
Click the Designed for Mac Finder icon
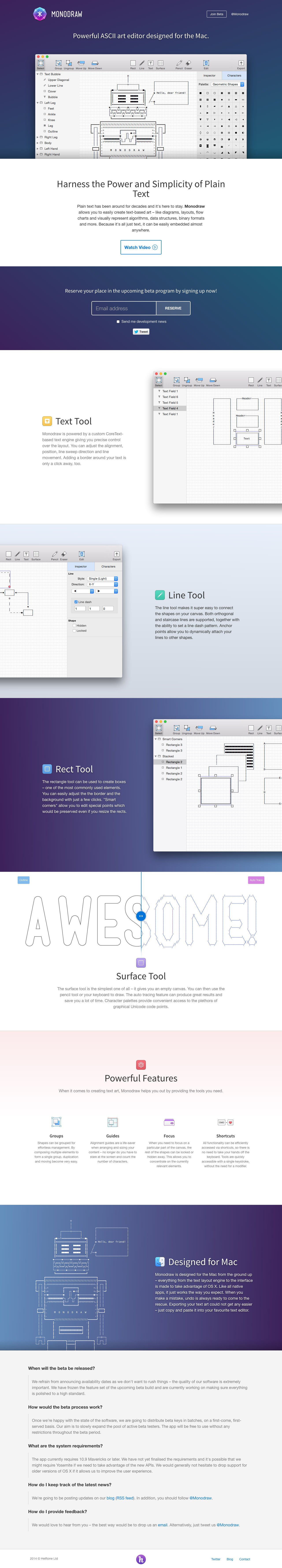point(160,1261)
